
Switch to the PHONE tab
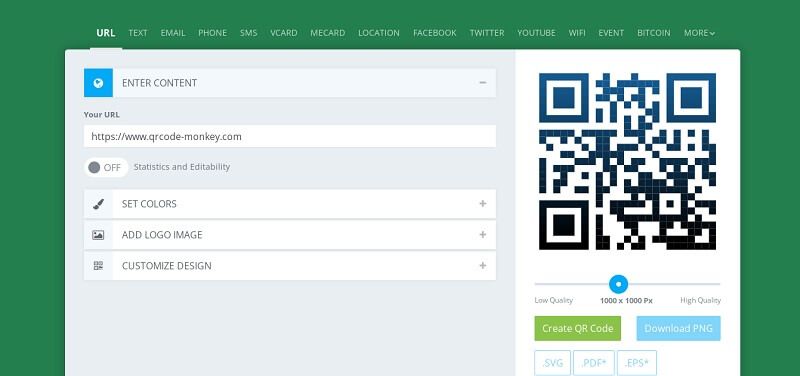click(212, 33)
